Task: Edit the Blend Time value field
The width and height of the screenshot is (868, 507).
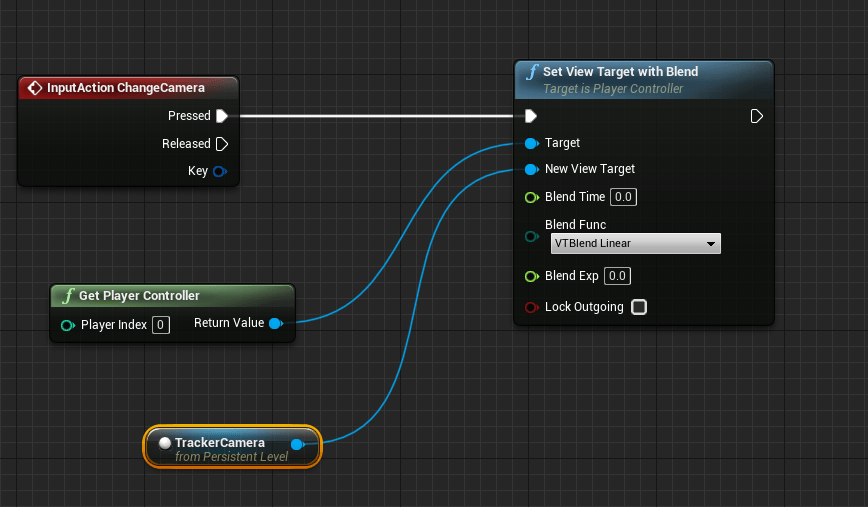Action: pos(623,197)
